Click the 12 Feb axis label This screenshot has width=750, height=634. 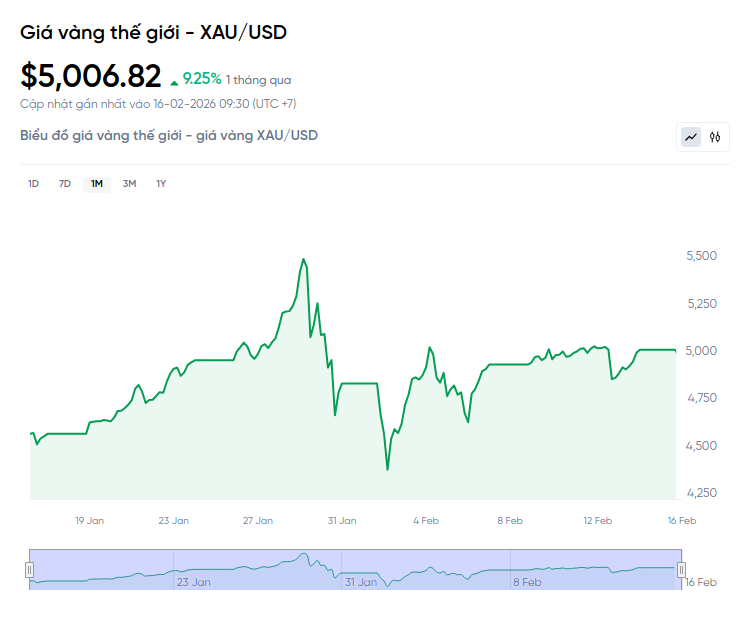[597, 520]
